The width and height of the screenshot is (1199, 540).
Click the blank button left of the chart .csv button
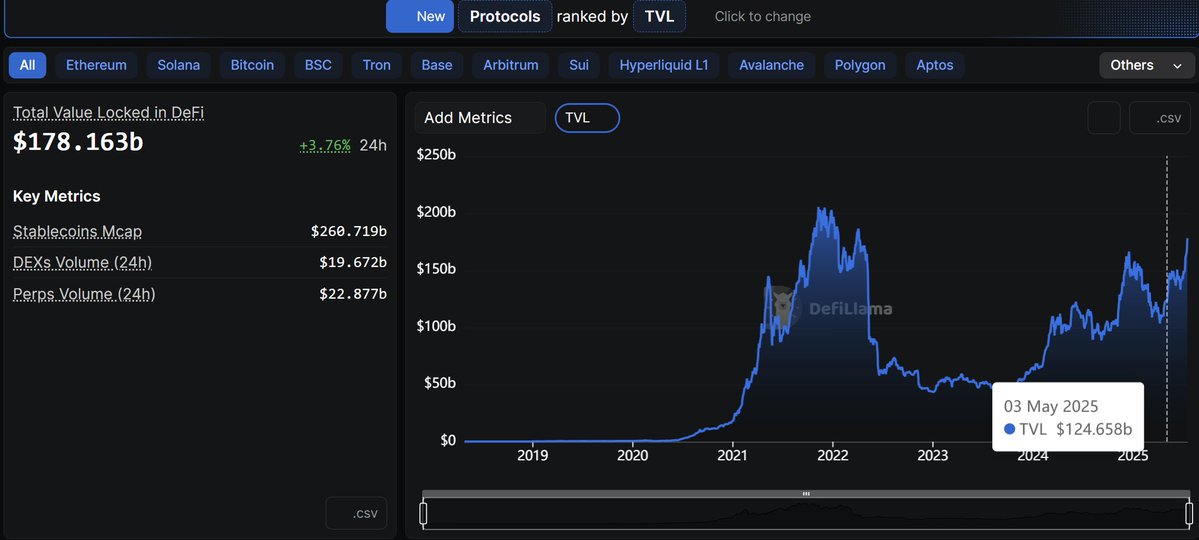click(x=1104, y=118)
